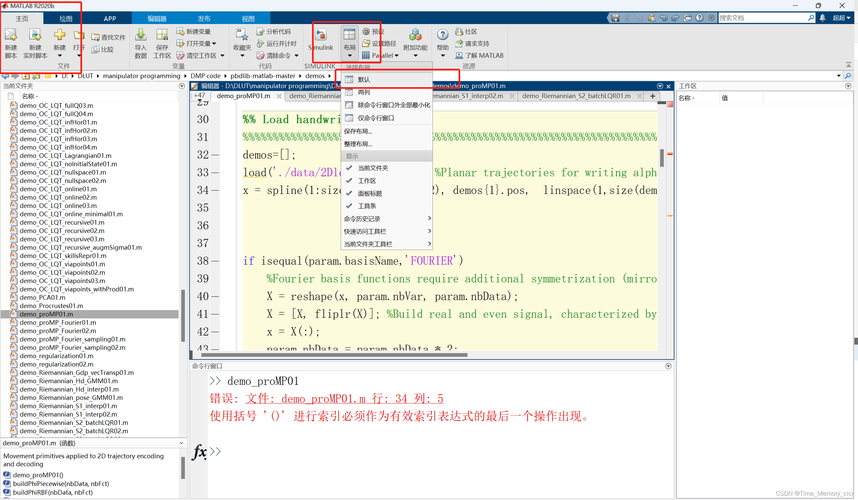Click the Layout (布局) toolstrip button
Viewport: 858px width, 500px height.
(349, 42)
